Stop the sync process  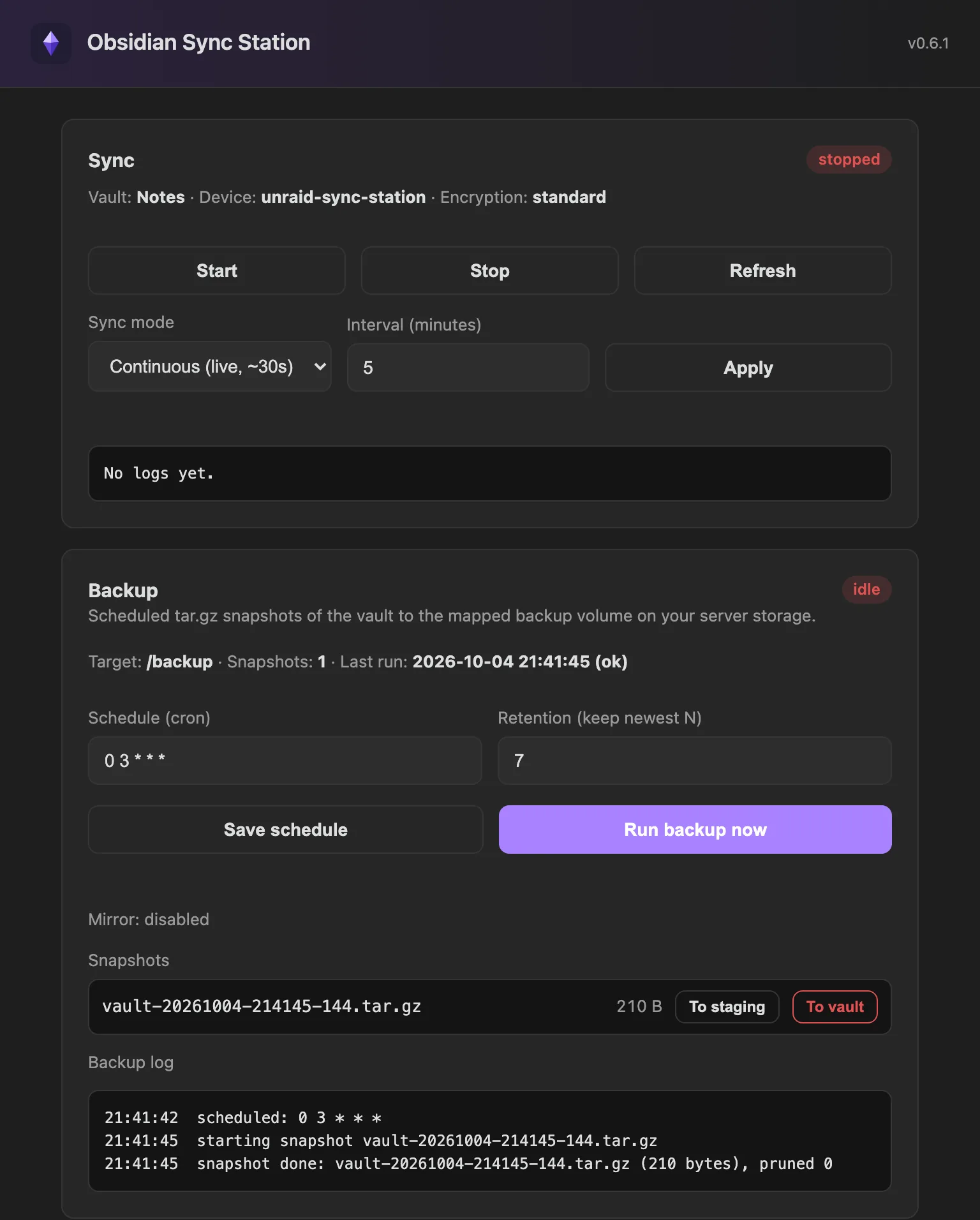pos(490,271)
